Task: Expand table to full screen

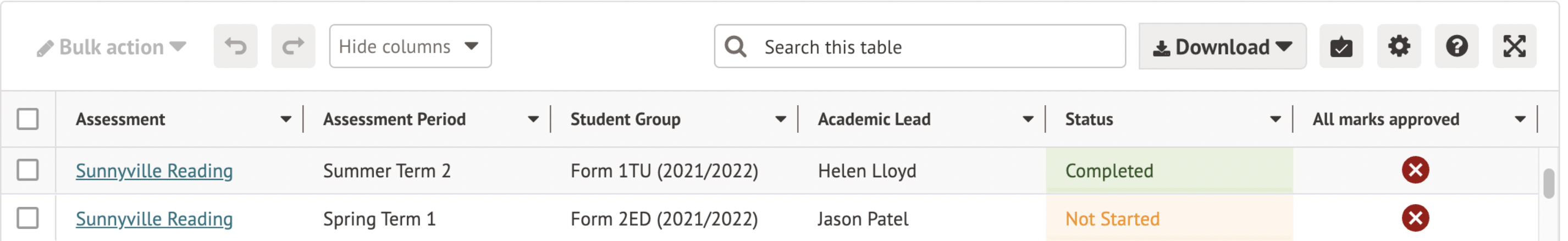Action: [x=1515, y=46]
